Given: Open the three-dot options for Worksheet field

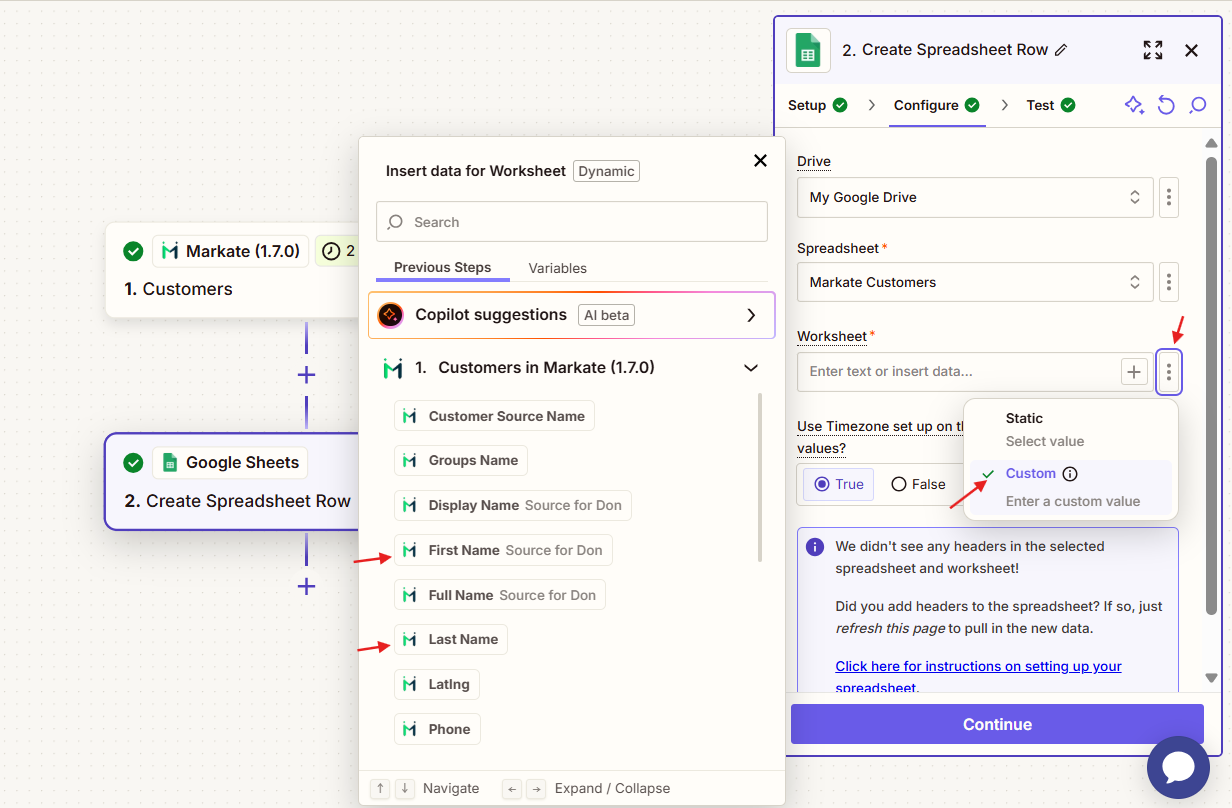Looking at the screenshot, I should [1169, 372].
